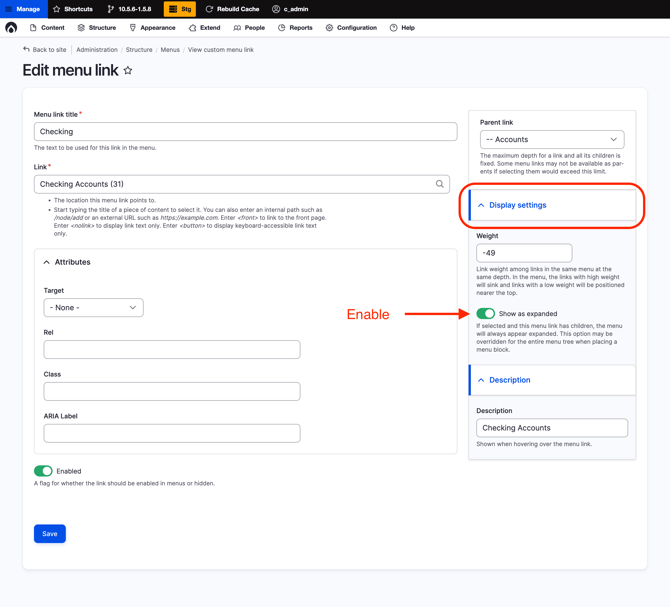
Task: Open the Target dropdown
Action: (x=93, y=308)
